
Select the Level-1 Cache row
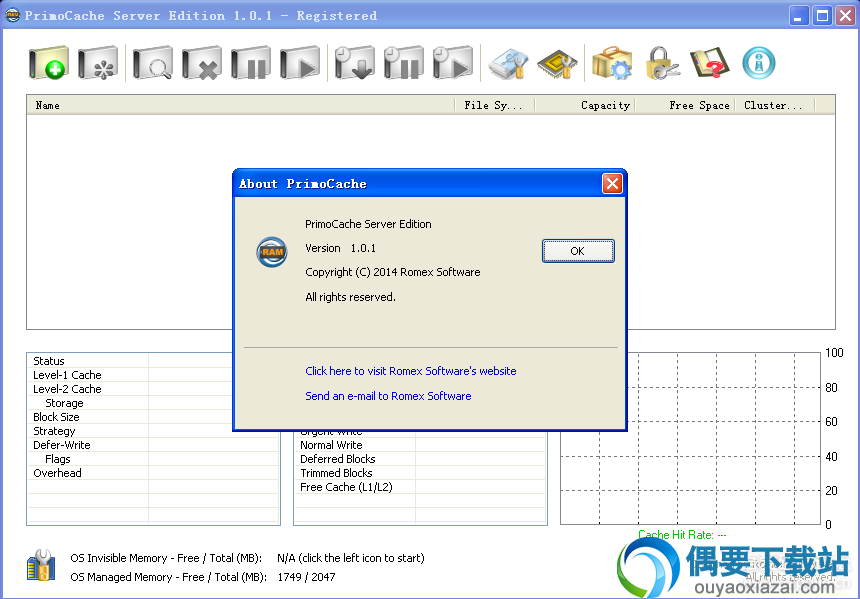153,375
